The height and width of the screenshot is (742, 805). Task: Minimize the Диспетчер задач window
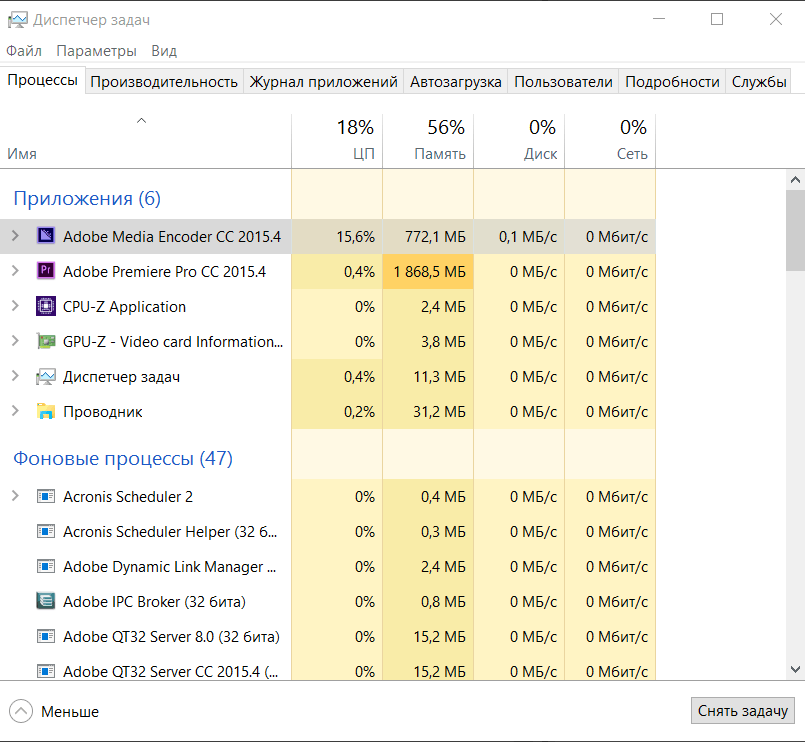click(x=659, y=19)
